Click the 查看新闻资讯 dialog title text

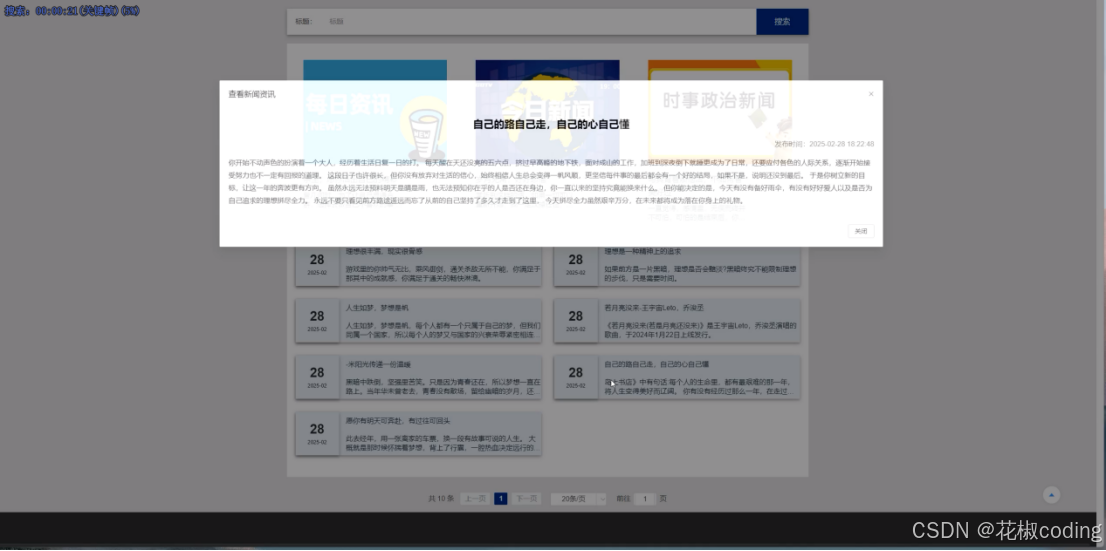(252, 94)
